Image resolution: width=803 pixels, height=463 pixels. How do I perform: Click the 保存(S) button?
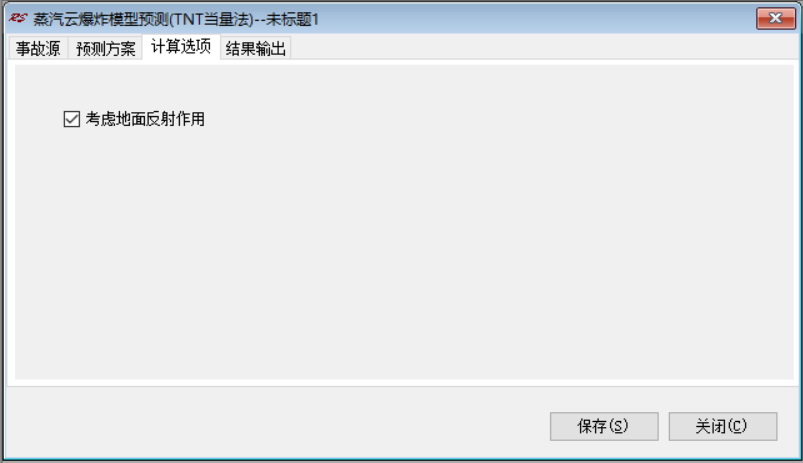click(604, 426)
